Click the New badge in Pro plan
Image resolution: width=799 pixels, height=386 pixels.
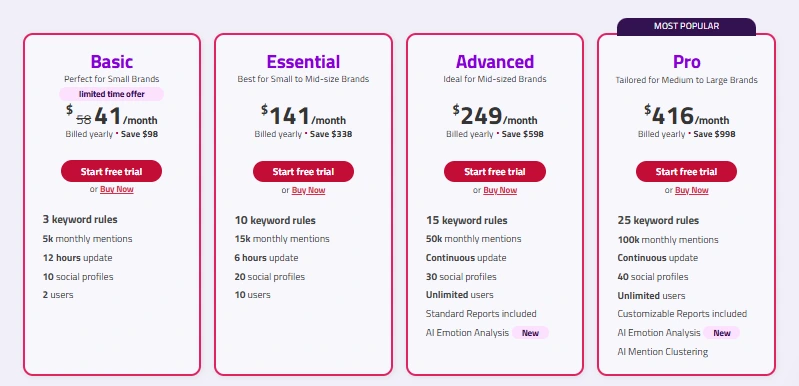[x=722, y=333]
